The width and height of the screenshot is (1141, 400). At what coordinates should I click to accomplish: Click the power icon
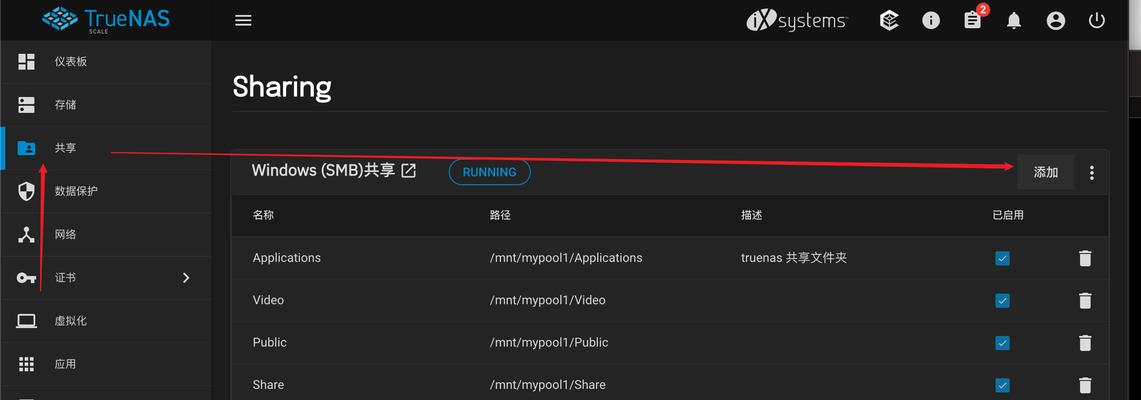tap(1097, 20)
